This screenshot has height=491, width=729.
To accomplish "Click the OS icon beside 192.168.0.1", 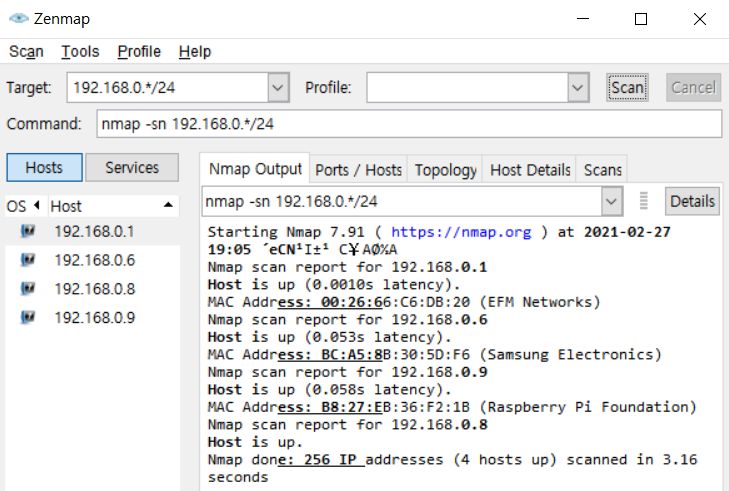I will [x=28, y=231].
